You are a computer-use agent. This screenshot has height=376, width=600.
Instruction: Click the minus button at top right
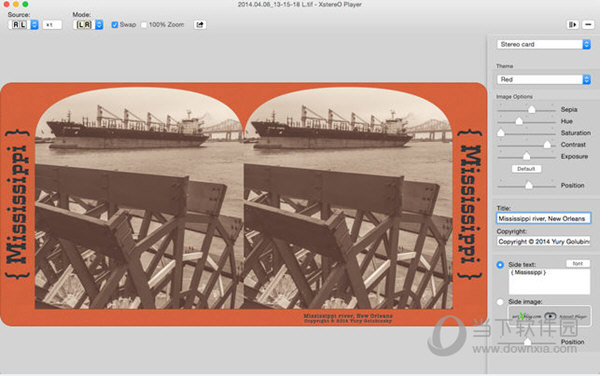point(588,24)
